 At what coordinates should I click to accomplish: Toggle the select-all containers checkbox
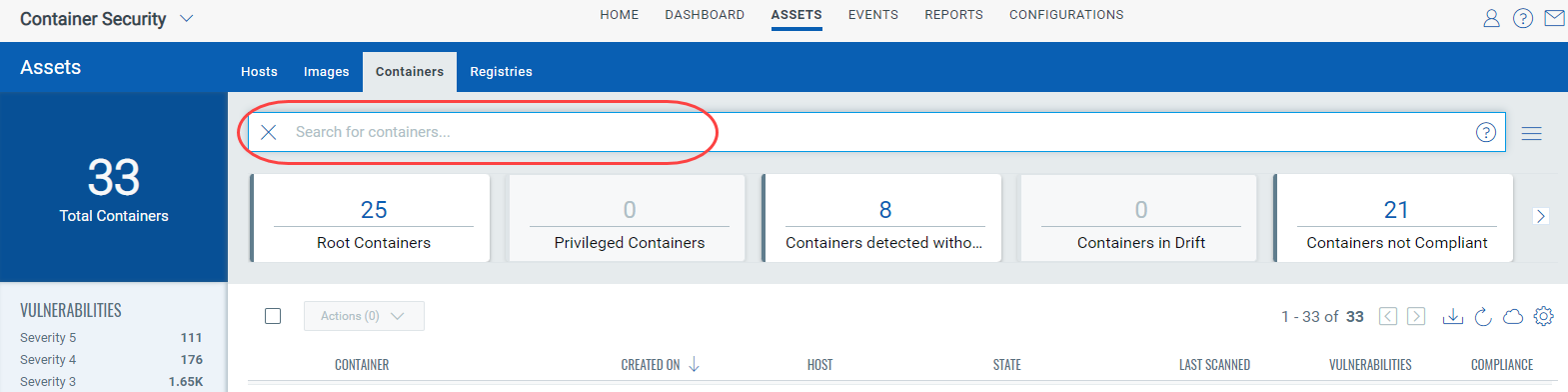pos(273,316)
